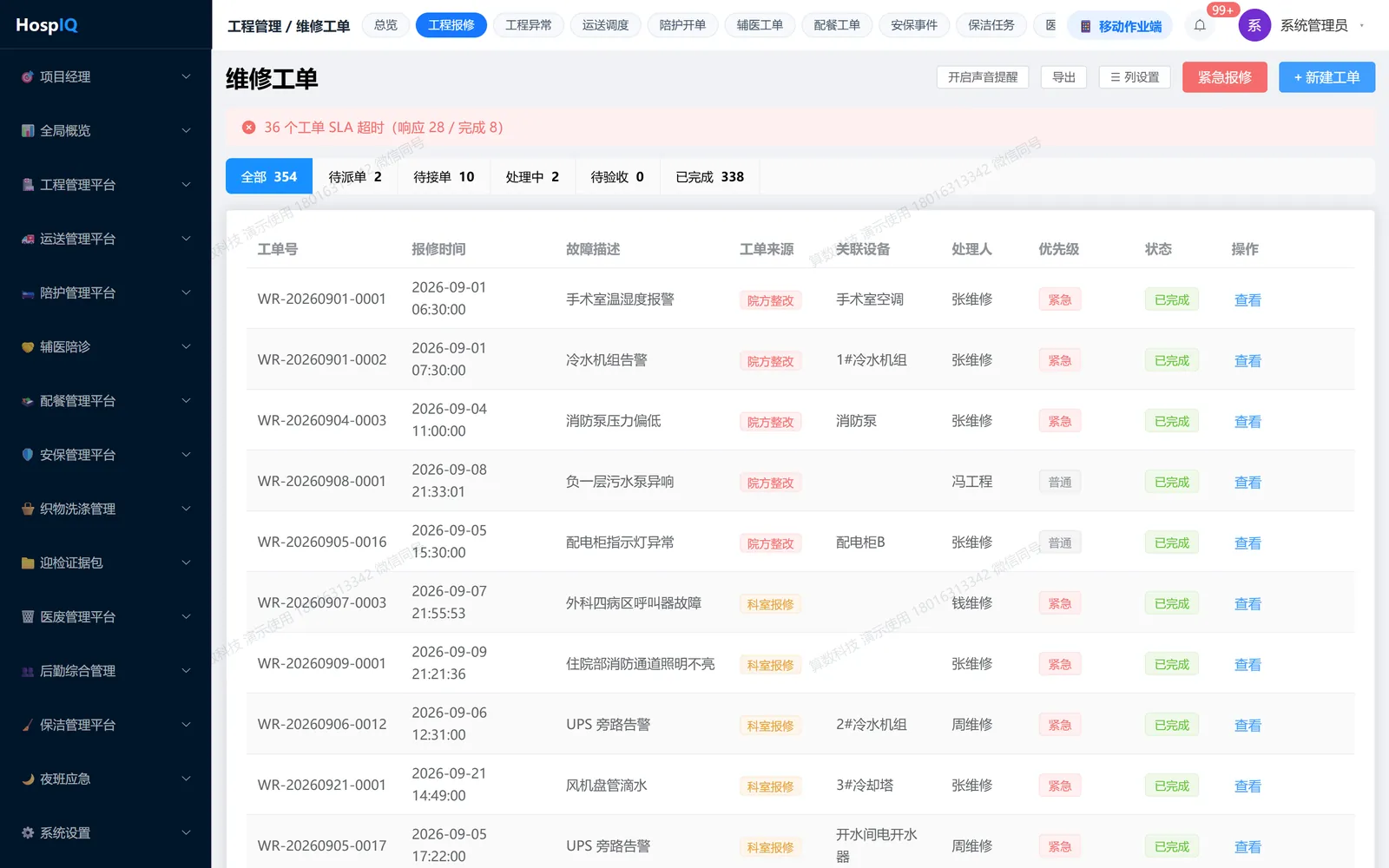The width and height of the screenshot is (1389, 868).
Task: Click the 迎检证据包 folder icon
Action: [x=28, y=562]
